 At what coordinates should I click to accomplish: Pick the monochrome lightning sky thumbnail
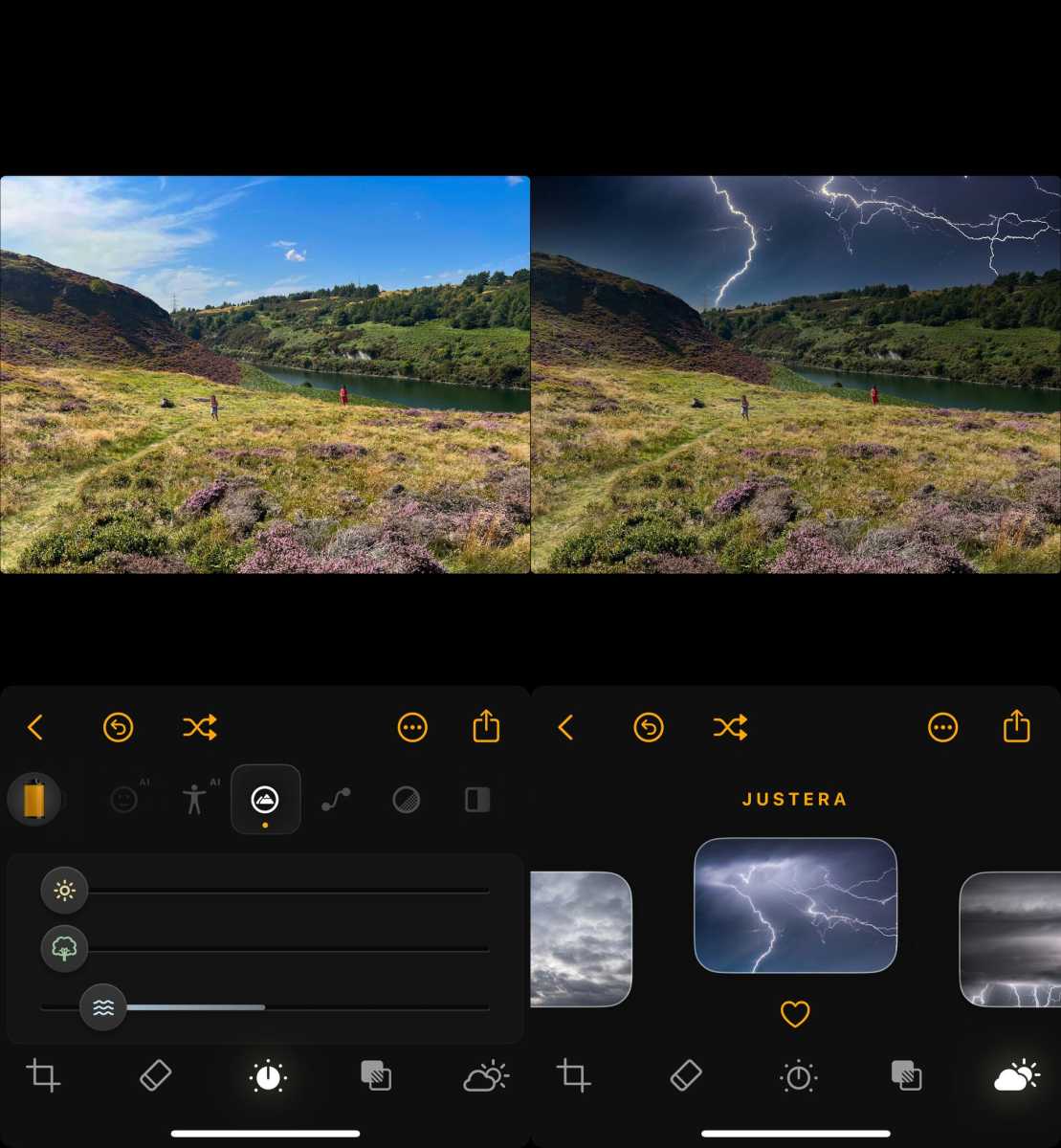[x=1010, y=938]
